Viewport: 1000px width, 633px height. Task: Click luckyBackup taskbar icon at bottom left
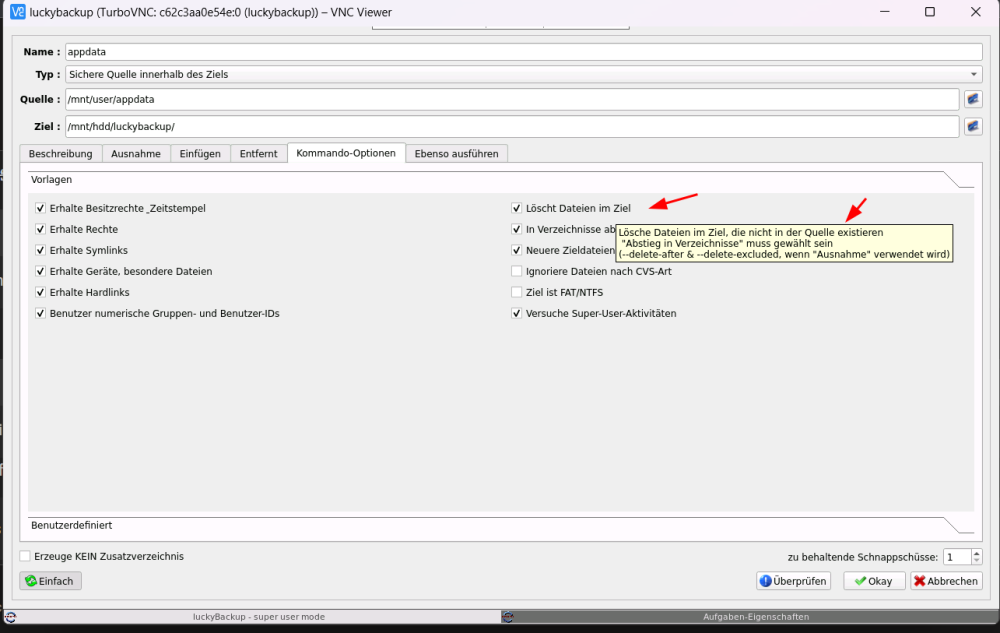tap(10, 616)
